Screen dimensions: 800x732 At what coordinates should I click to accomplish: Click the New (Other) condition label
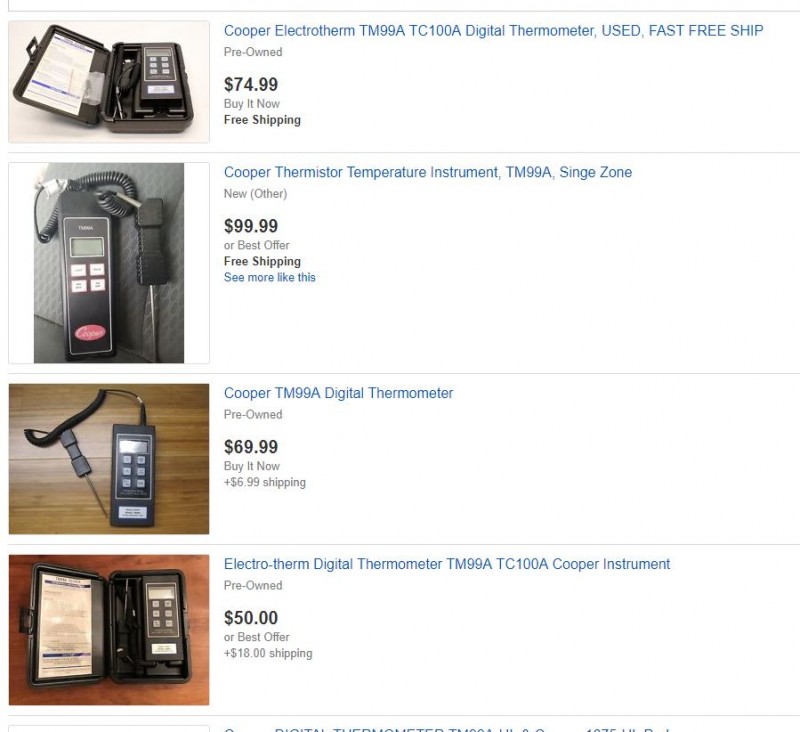(x=255, y=194)
